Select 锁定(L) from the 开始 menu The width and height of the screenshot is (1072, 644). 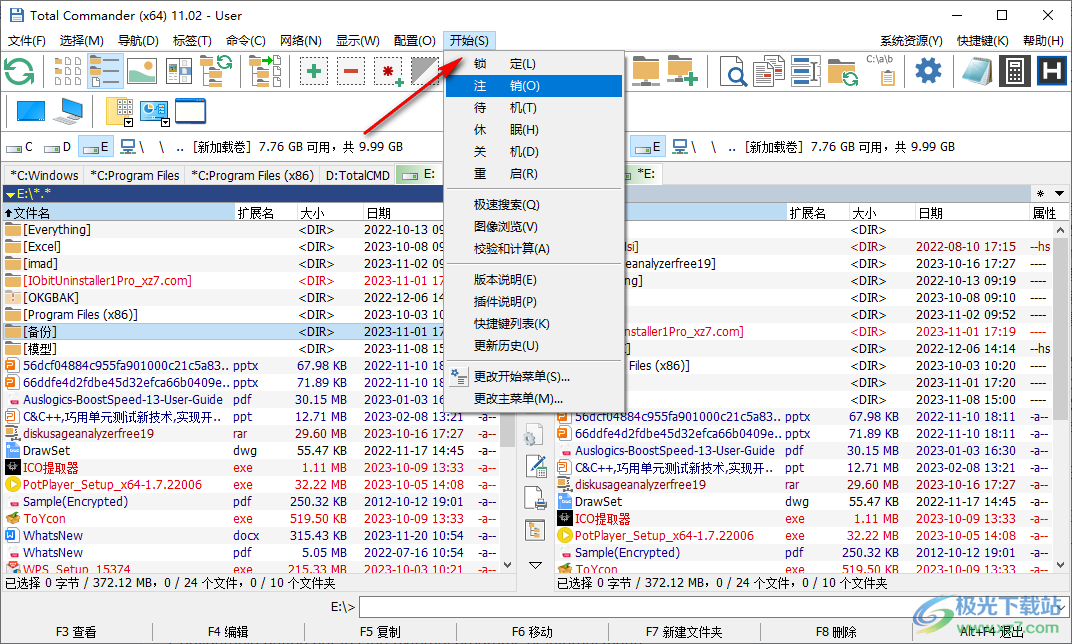534,64
